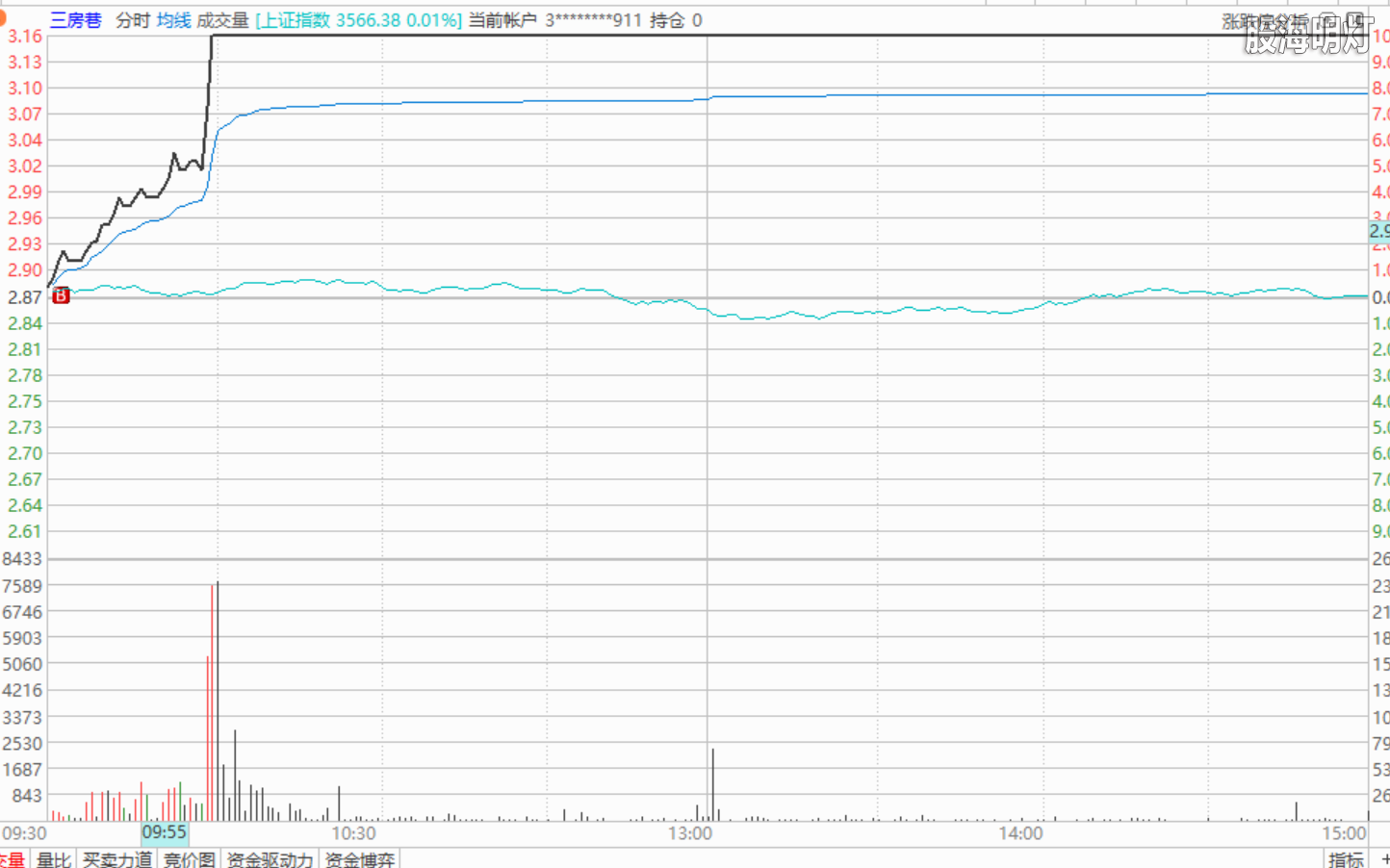Click the 均线 legend label

click(x=173, y=20)
